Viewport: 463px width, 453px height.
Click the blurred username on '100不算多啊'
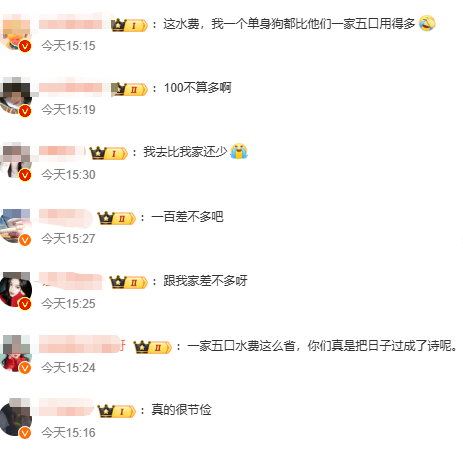tap(75, 87)
